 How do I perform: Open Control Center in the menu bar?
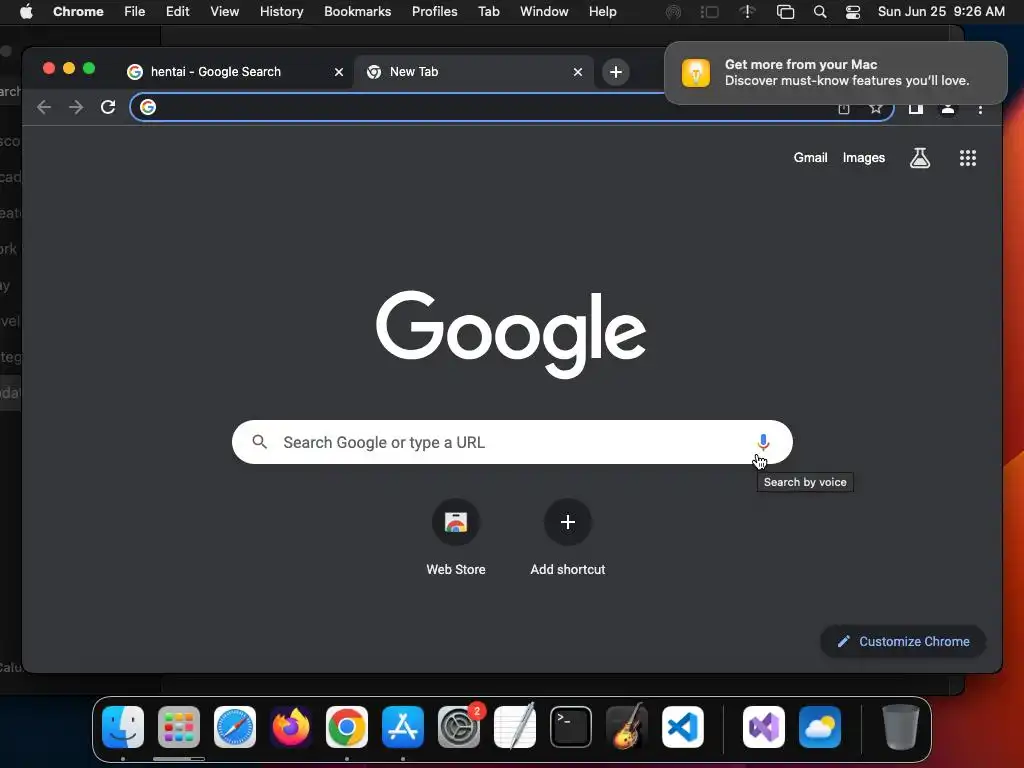click(x=852, y=12)
